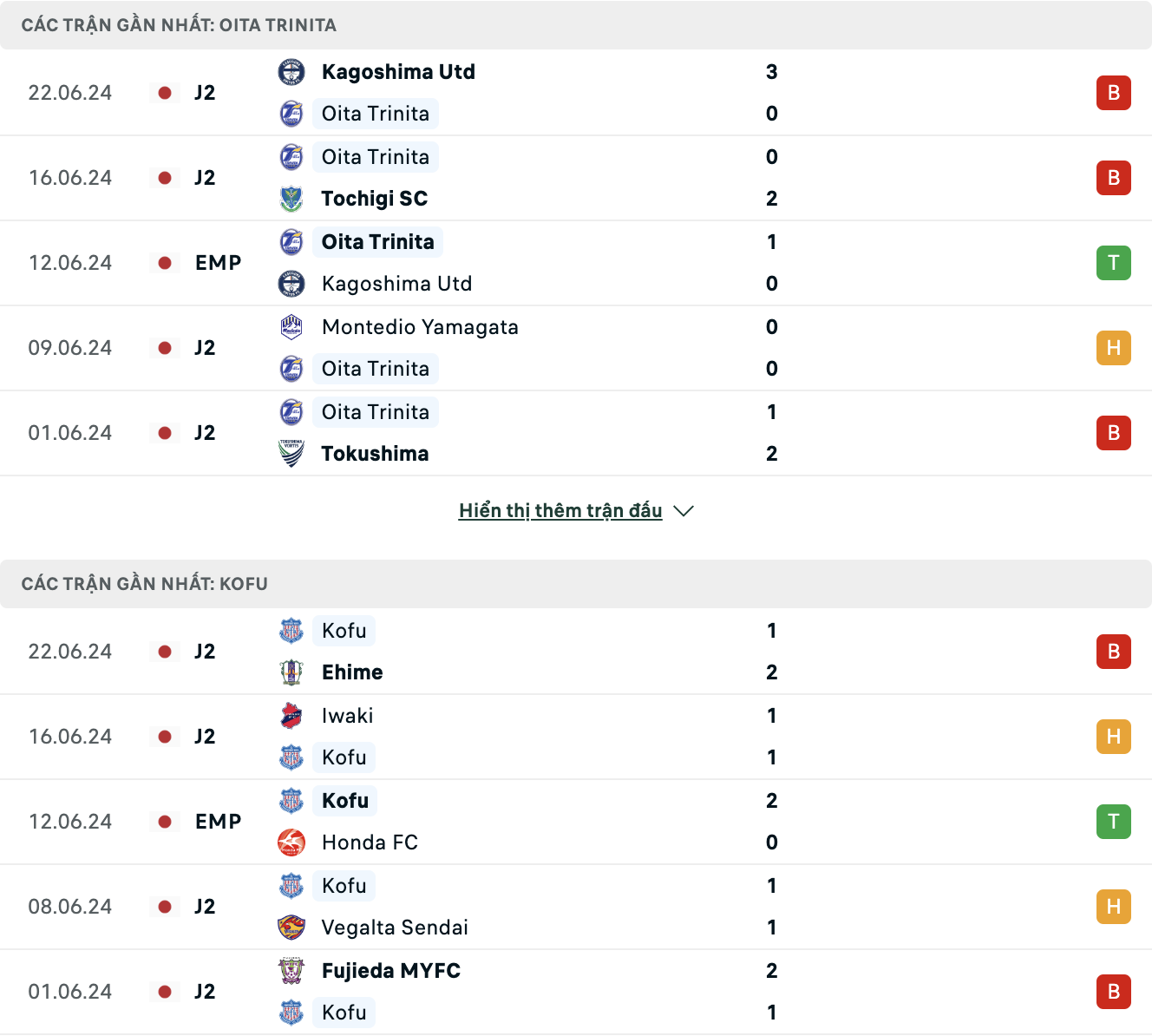The height and width of the screenshot is (1036, 1152).
Task: Click Japan flag dot on 01.06.24 Oita match
Action: (165, 433)
